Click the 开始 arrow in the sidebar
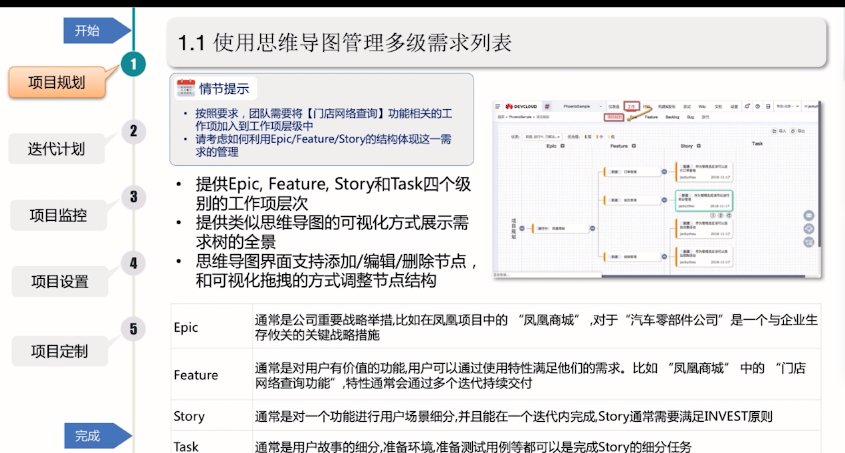 click(x=96, y=30)
